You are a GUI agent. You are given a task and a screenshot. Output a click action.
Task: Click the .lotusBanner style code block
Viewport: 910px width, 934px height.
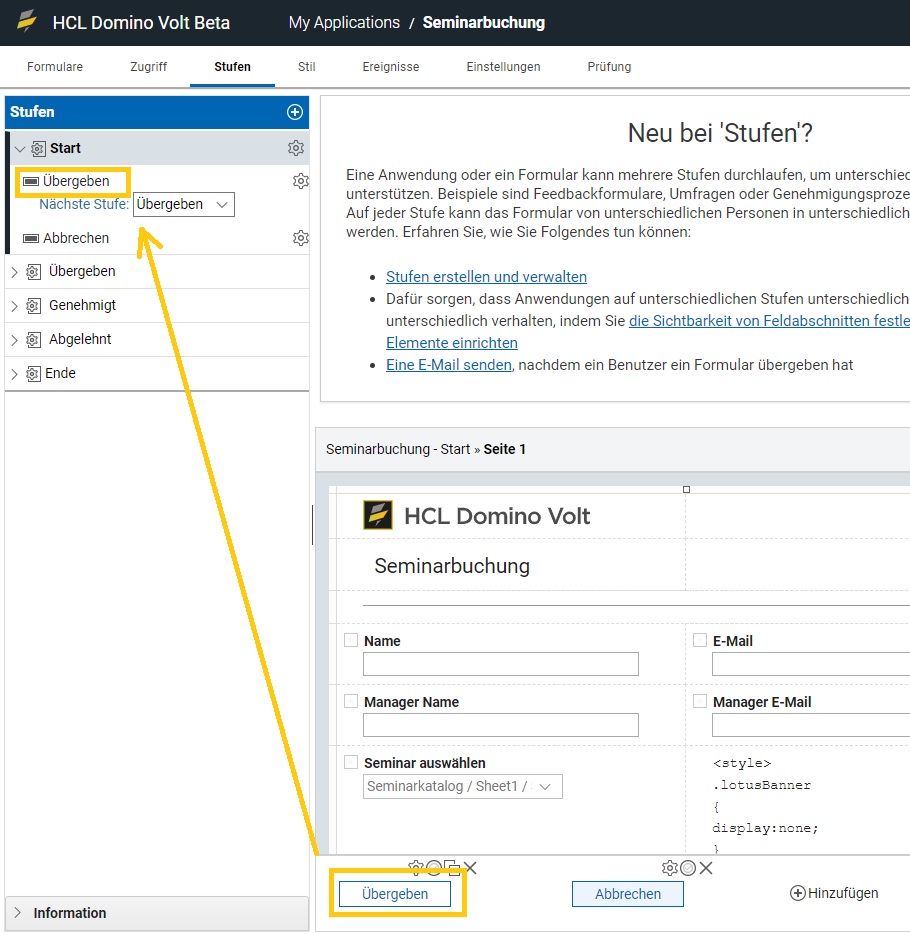(766, 806)
